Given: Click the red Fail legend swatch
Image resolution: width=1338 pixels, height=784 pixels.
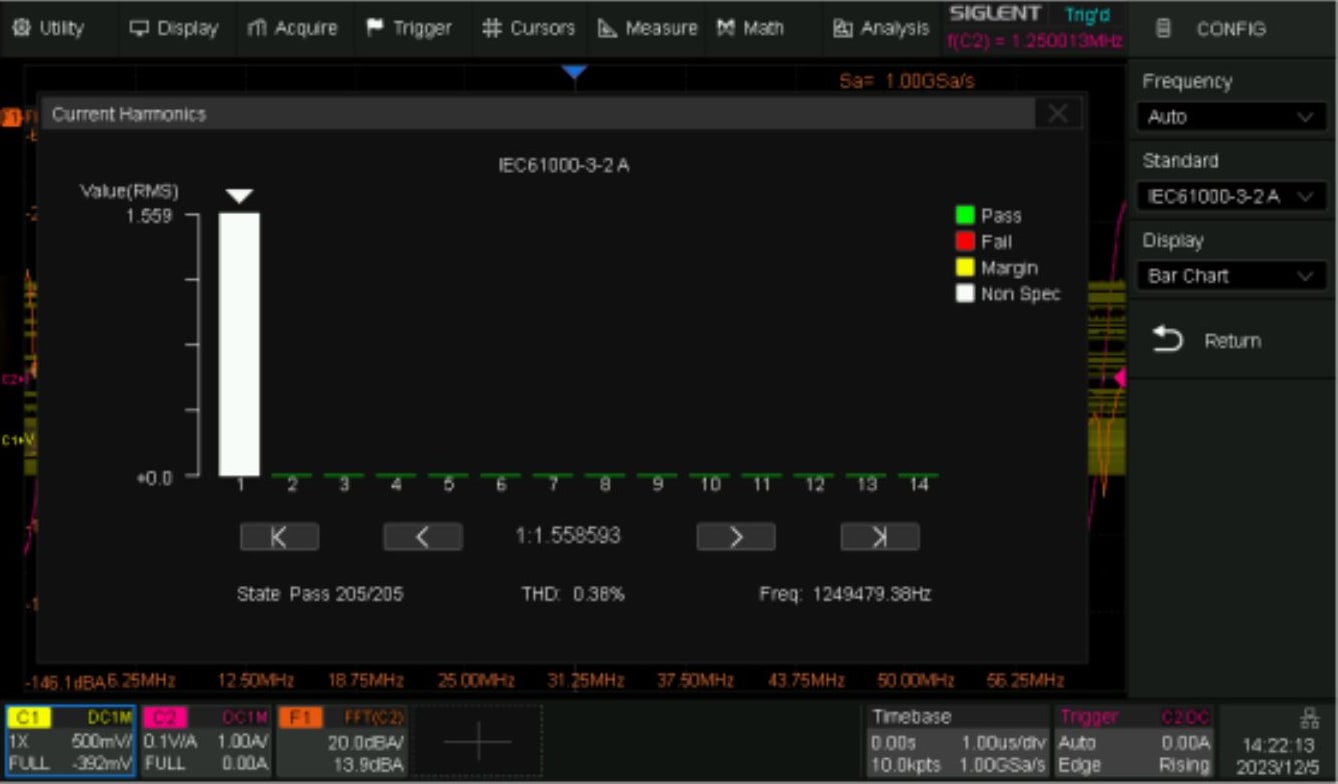Looking at the screenshot, I should (x=965, y=241).
